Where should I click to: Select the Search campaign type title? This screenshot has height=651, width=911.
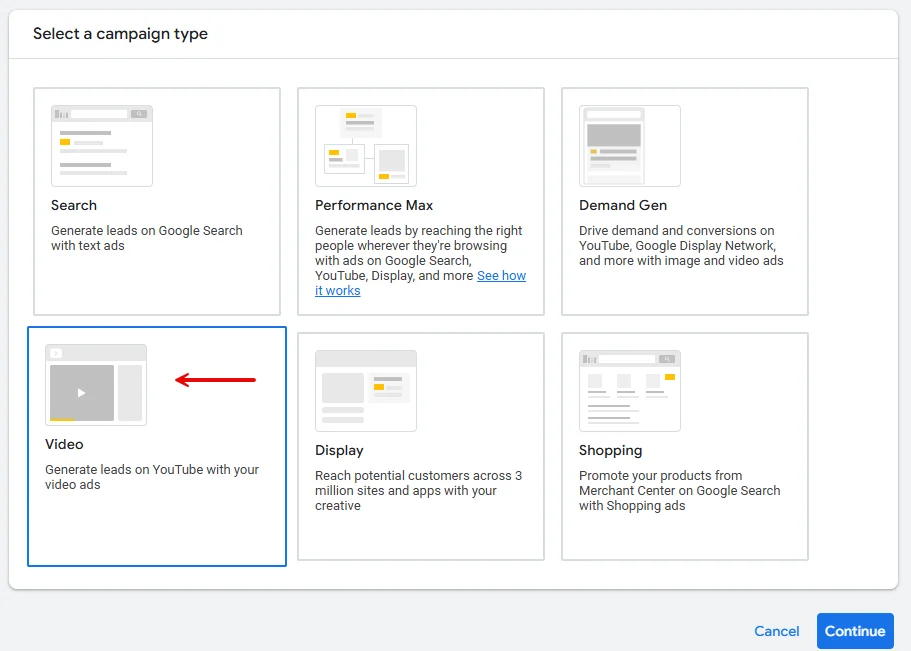(x=74, y=205)
